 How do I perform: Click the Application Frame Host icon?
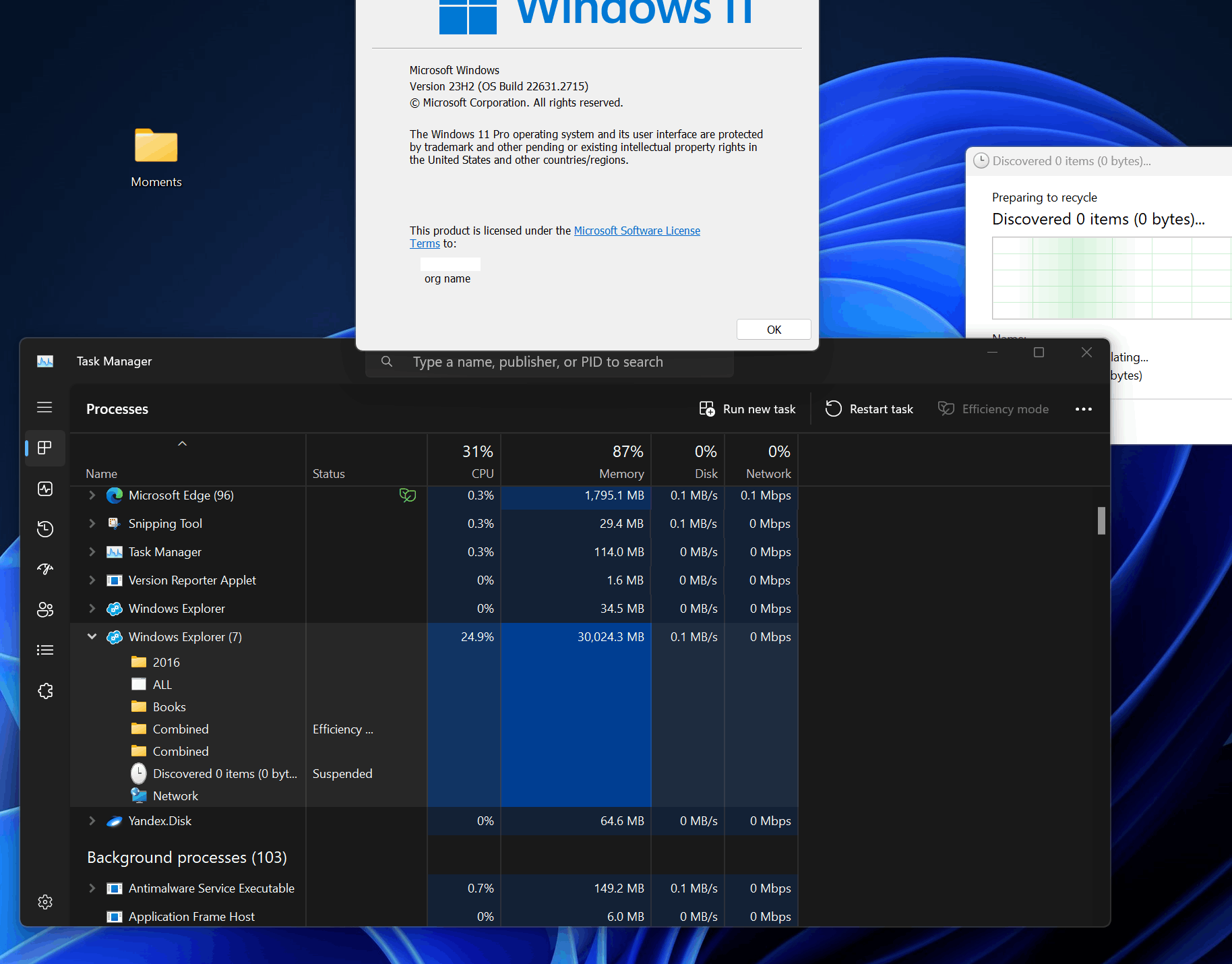tap(115, 917)
